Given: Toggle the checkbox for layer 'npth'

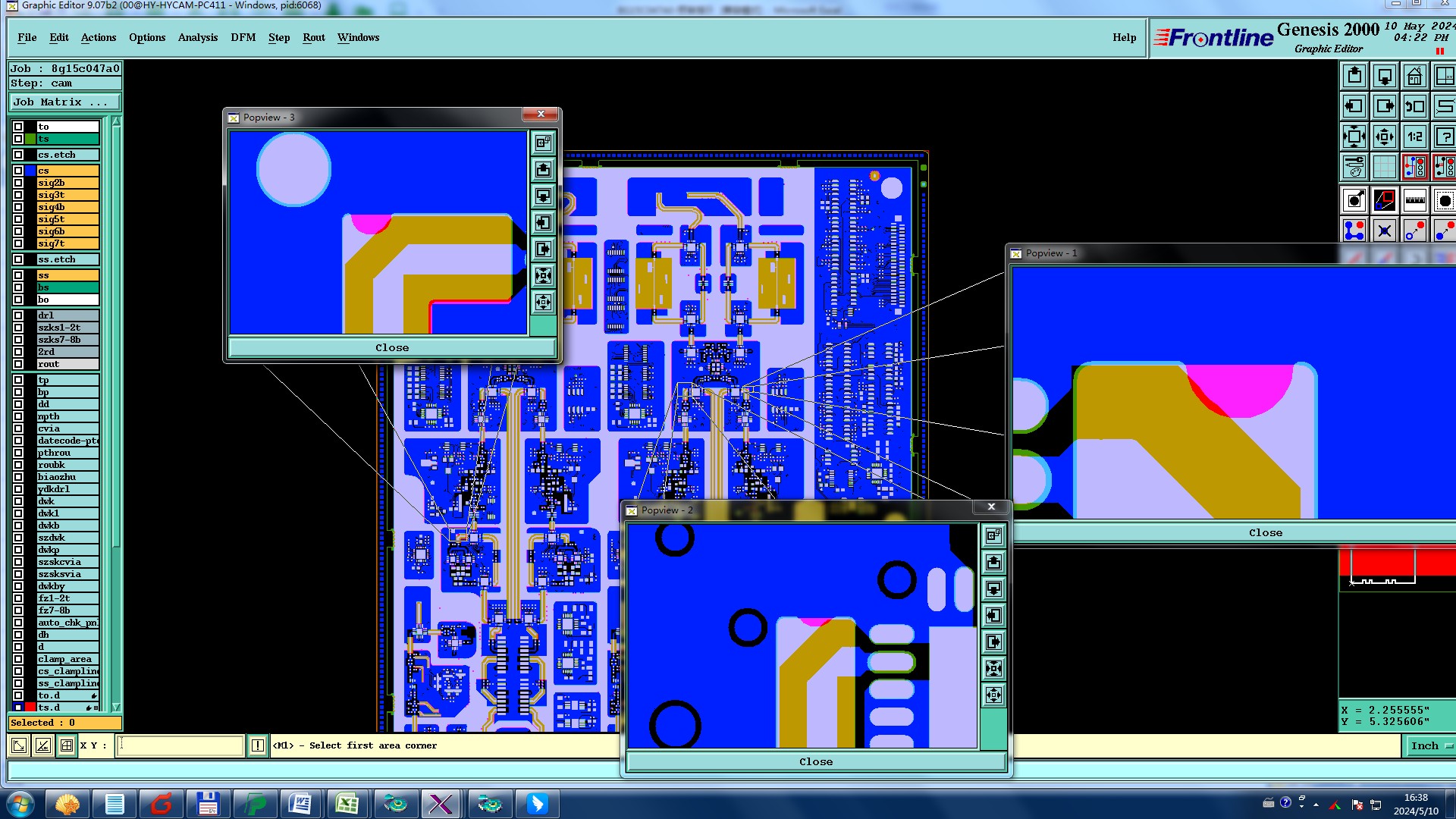Looking at the screenshot, I should (18, 416).
